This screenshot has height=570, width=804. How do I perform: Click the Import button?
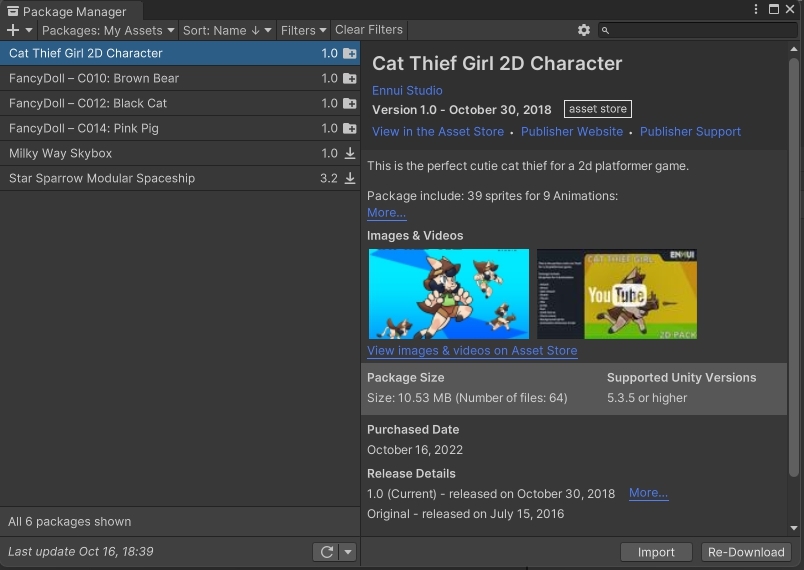(x=656, y=552)
